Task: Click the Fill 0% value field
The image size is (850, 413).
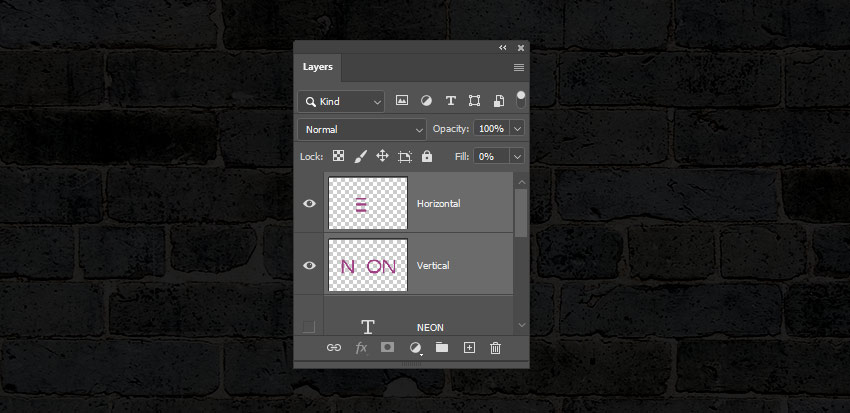Action: click(x=491, y=156)
